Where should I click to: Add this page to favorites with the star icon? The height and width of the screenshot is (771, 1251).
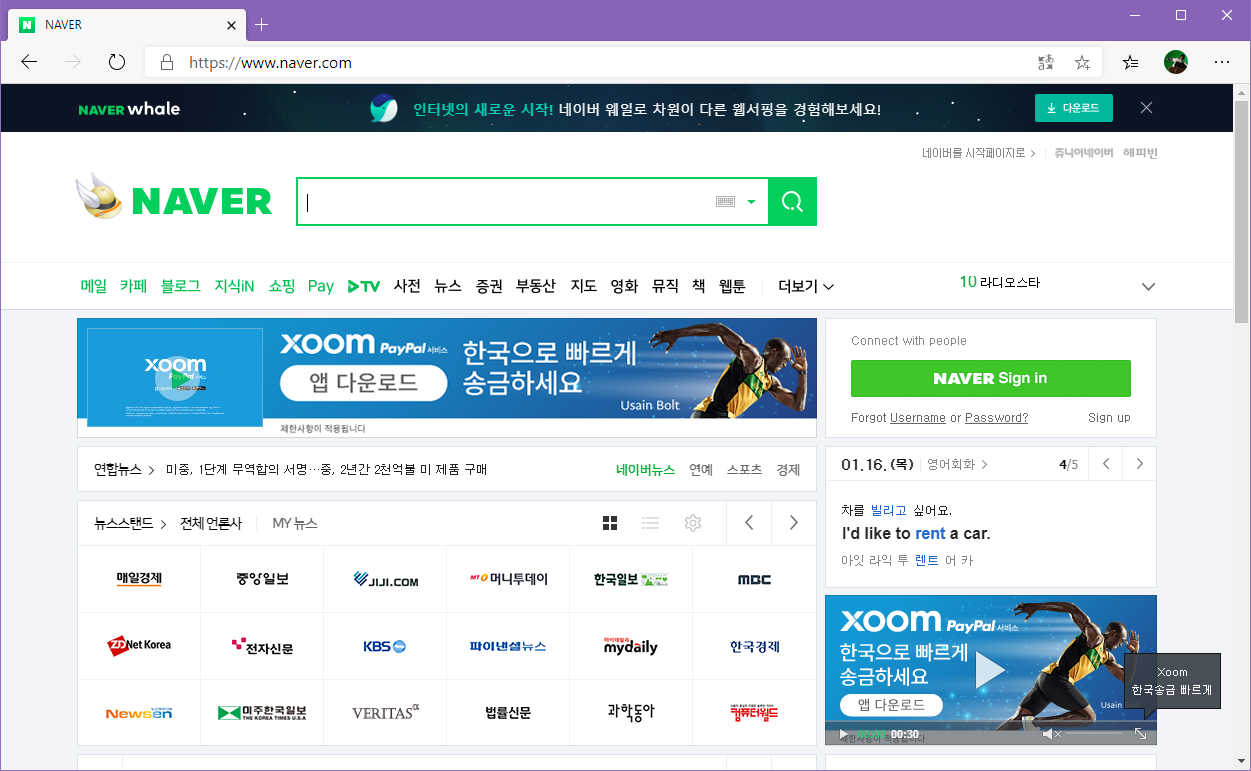click(x=1082, y=62)
